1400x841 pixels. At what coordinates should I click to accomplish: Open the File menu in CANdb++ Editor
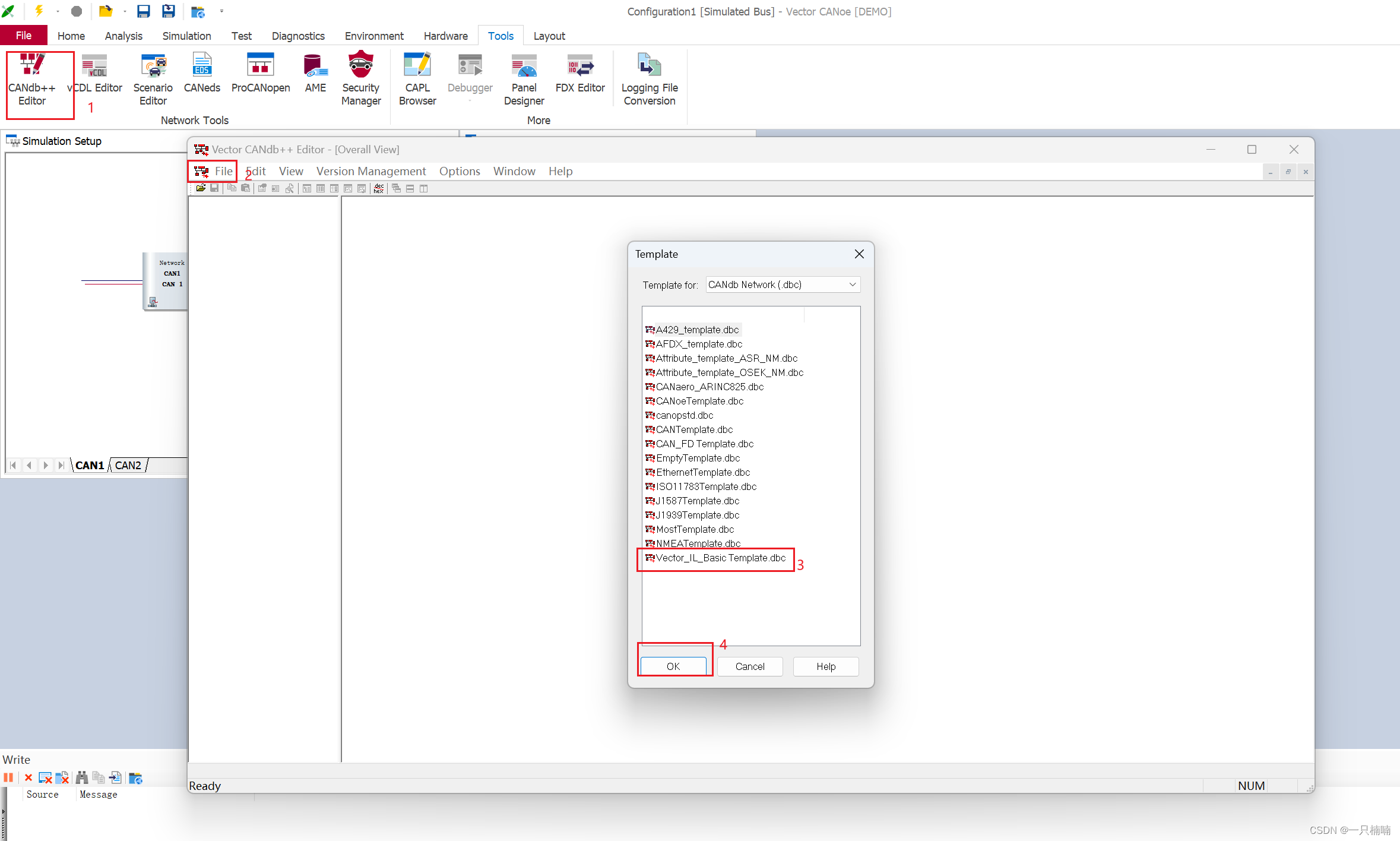(x=221, y=170)
